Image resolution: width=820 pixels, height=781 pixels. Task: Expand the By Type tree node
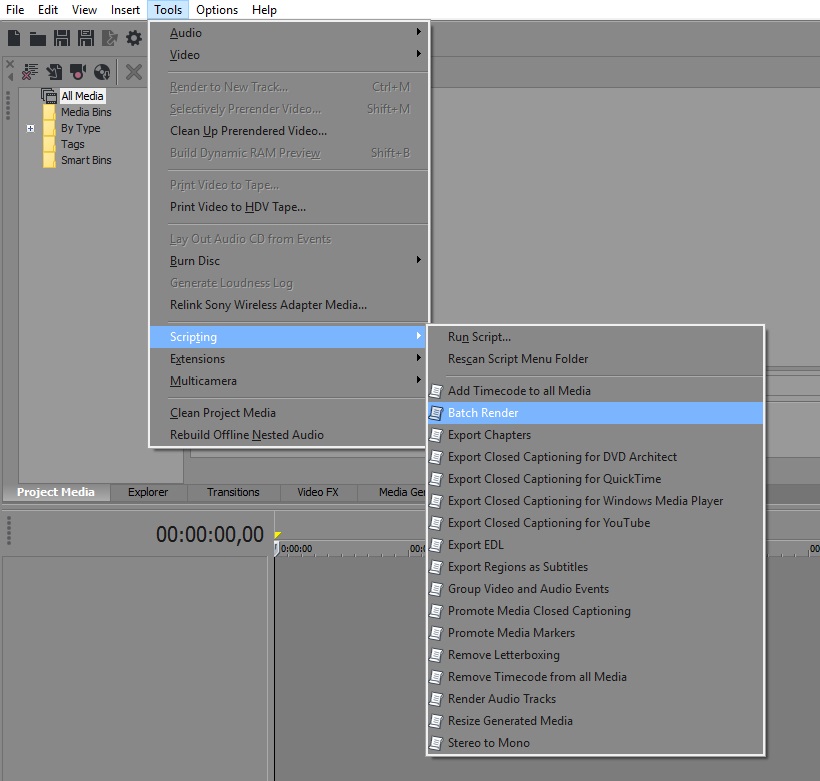click(31, 128)
